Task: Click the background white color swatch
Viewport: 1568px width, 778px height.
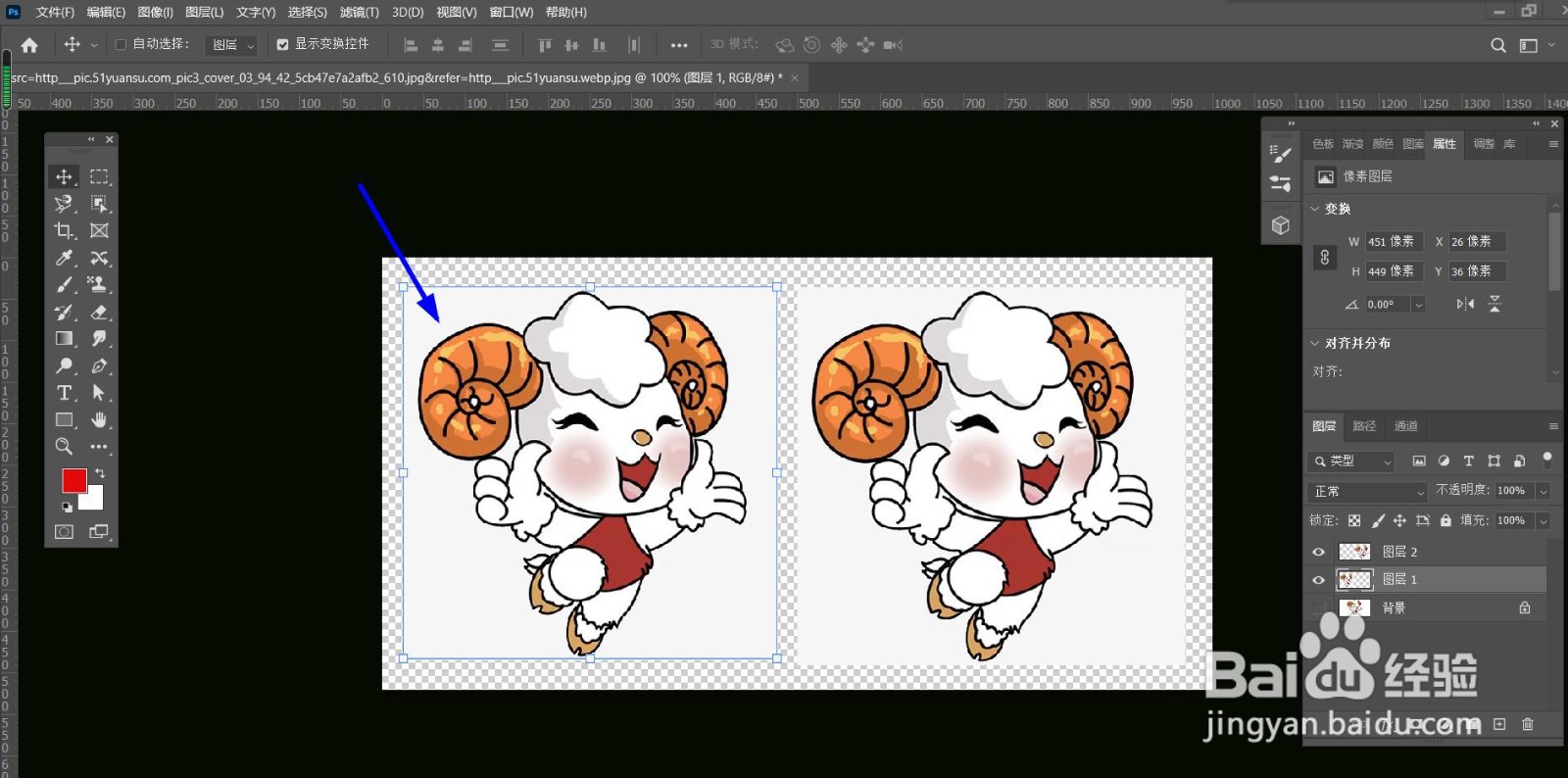Action: pyautogui.click(x=94, y=501)
